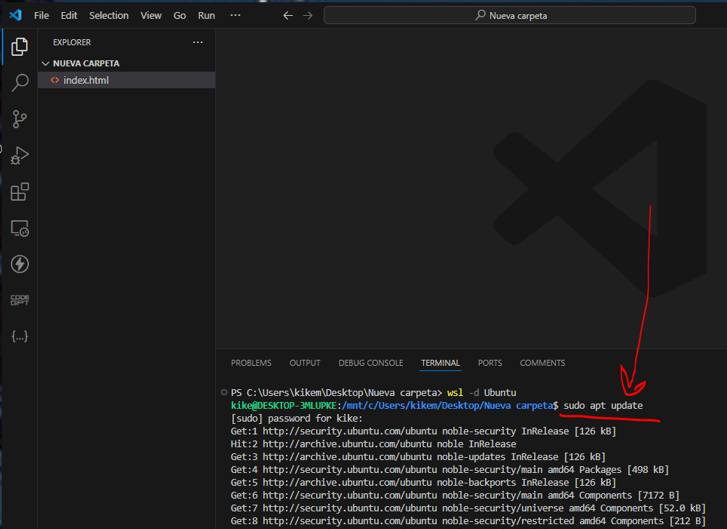Switch to the PROBLEMS panel tab
The width and height of the screenshot is (727, 529).
(251, 363)
